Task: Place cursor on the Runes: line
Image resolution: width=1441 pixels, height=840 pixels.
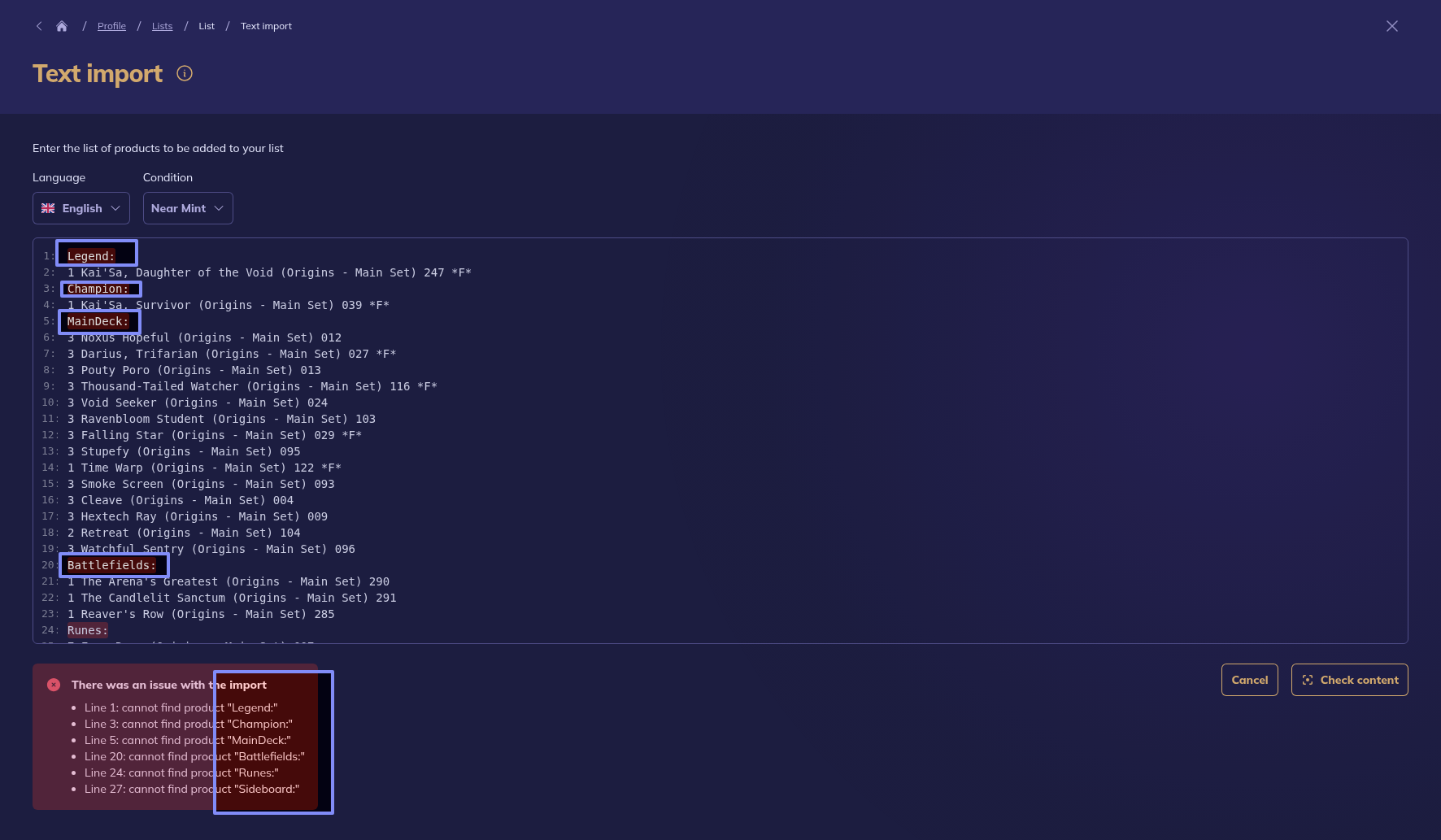Action: (x=87, y=630)
